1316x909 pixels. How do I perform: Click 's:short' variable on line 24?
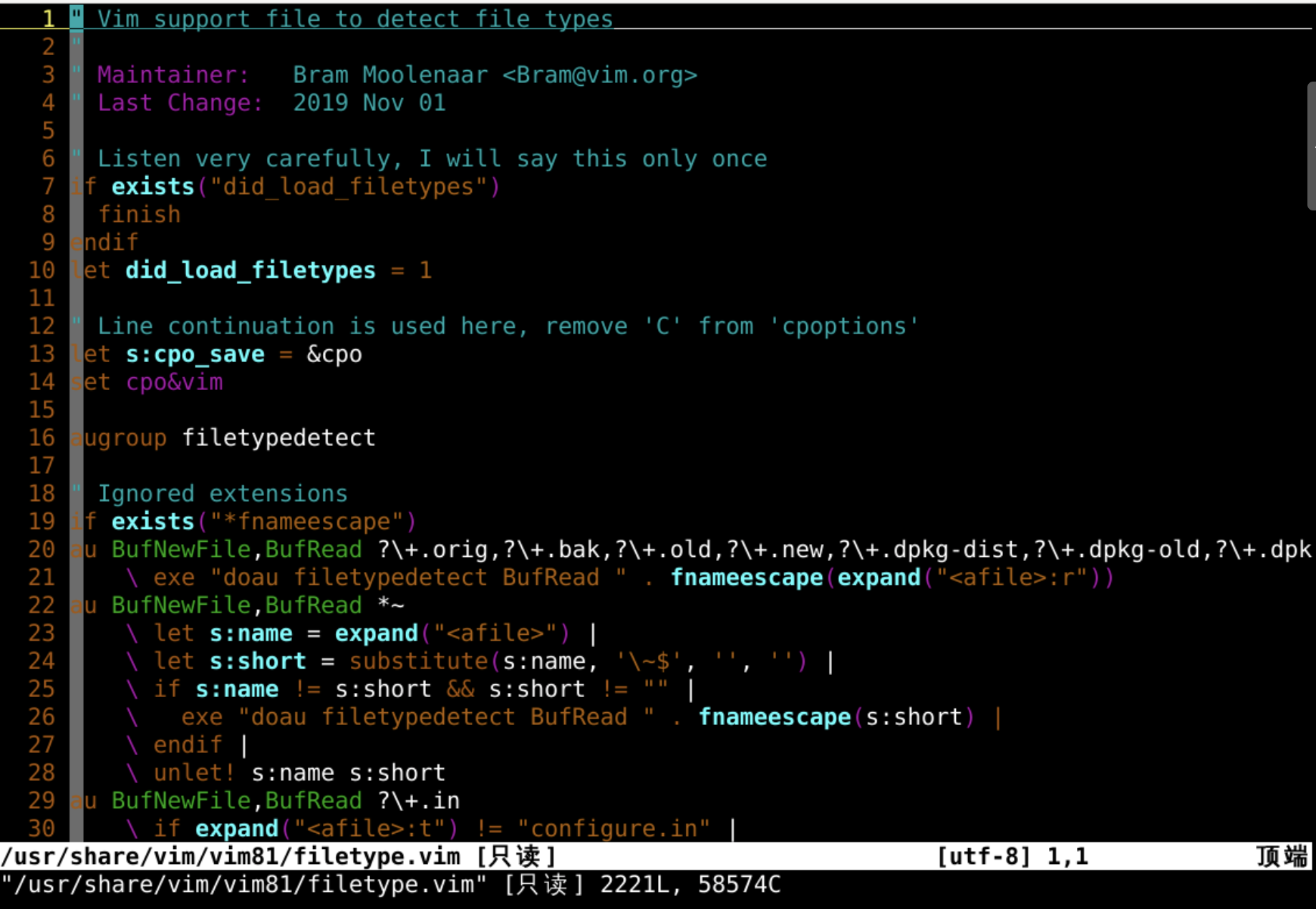click(x=258, y=661)
